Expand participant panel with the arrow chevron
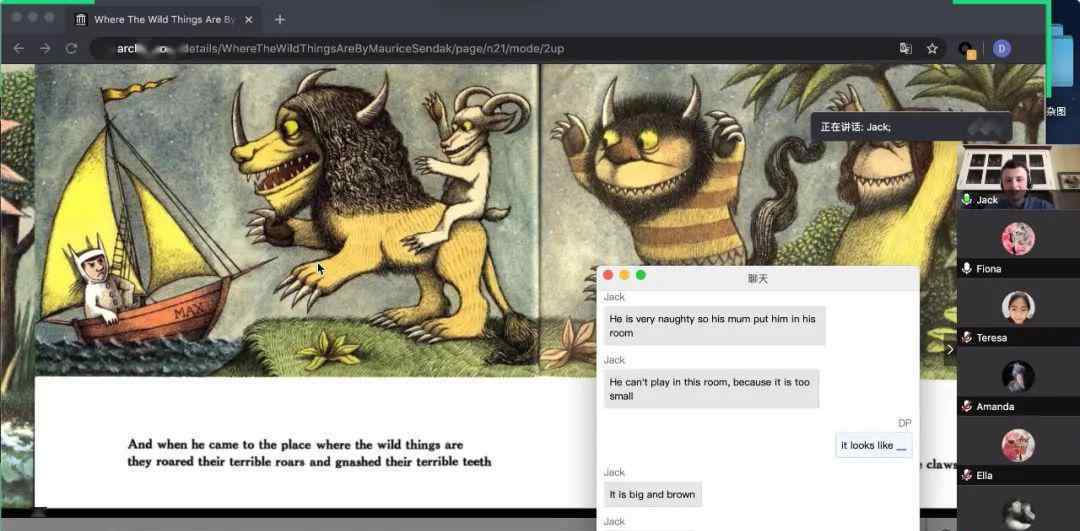This screenshot has height=531, width=1080. coord(950,349)
